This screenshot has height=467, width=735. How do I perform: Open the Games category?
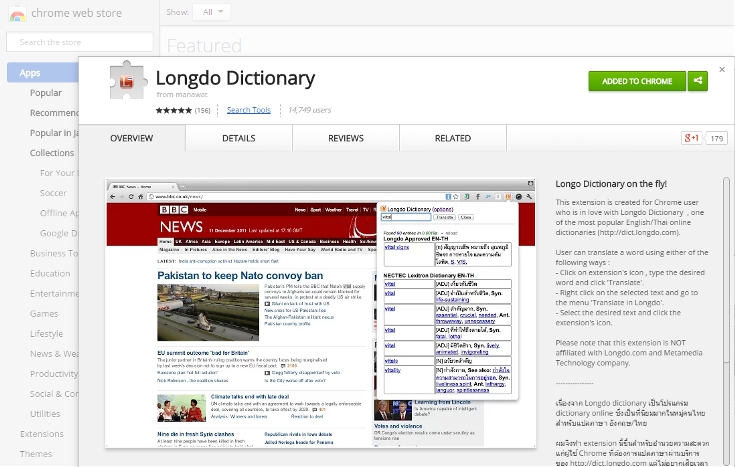[x=44, y=314]
